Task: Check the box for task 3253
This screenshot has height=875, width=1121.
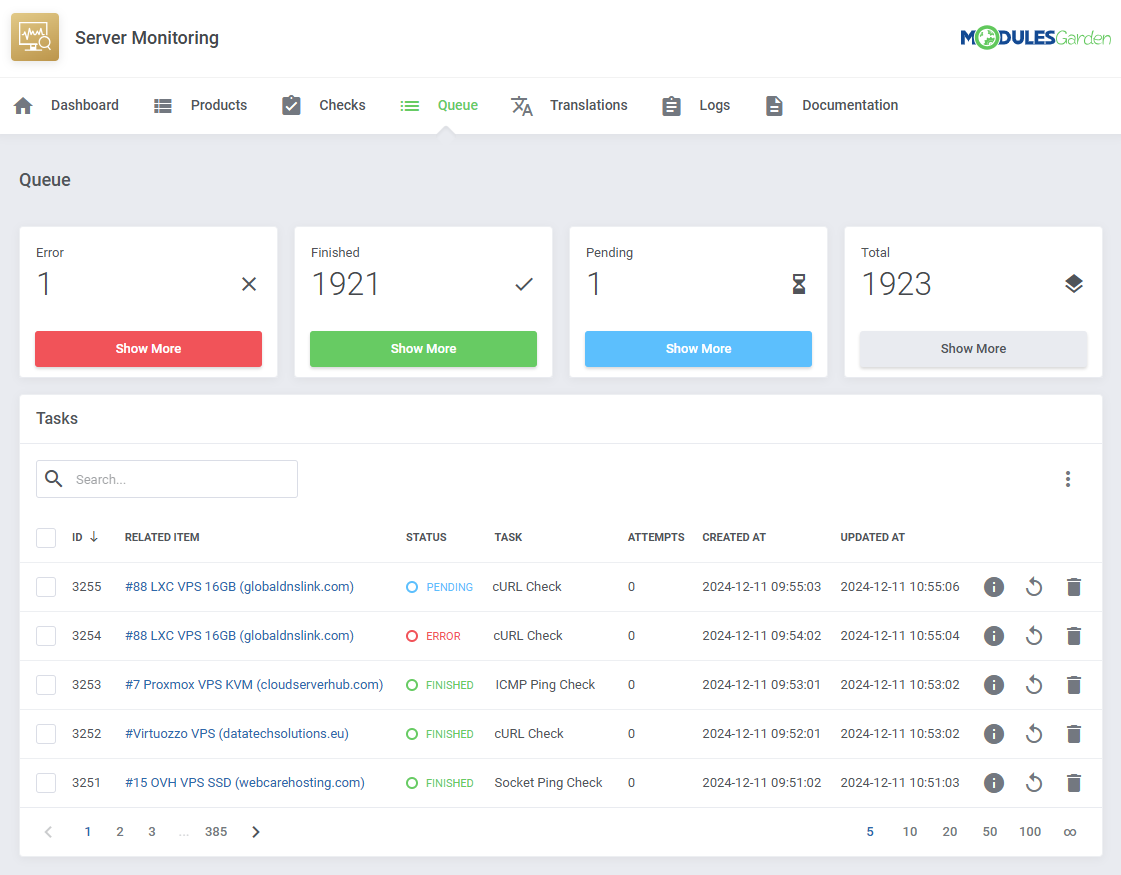Action: [46, 685]
